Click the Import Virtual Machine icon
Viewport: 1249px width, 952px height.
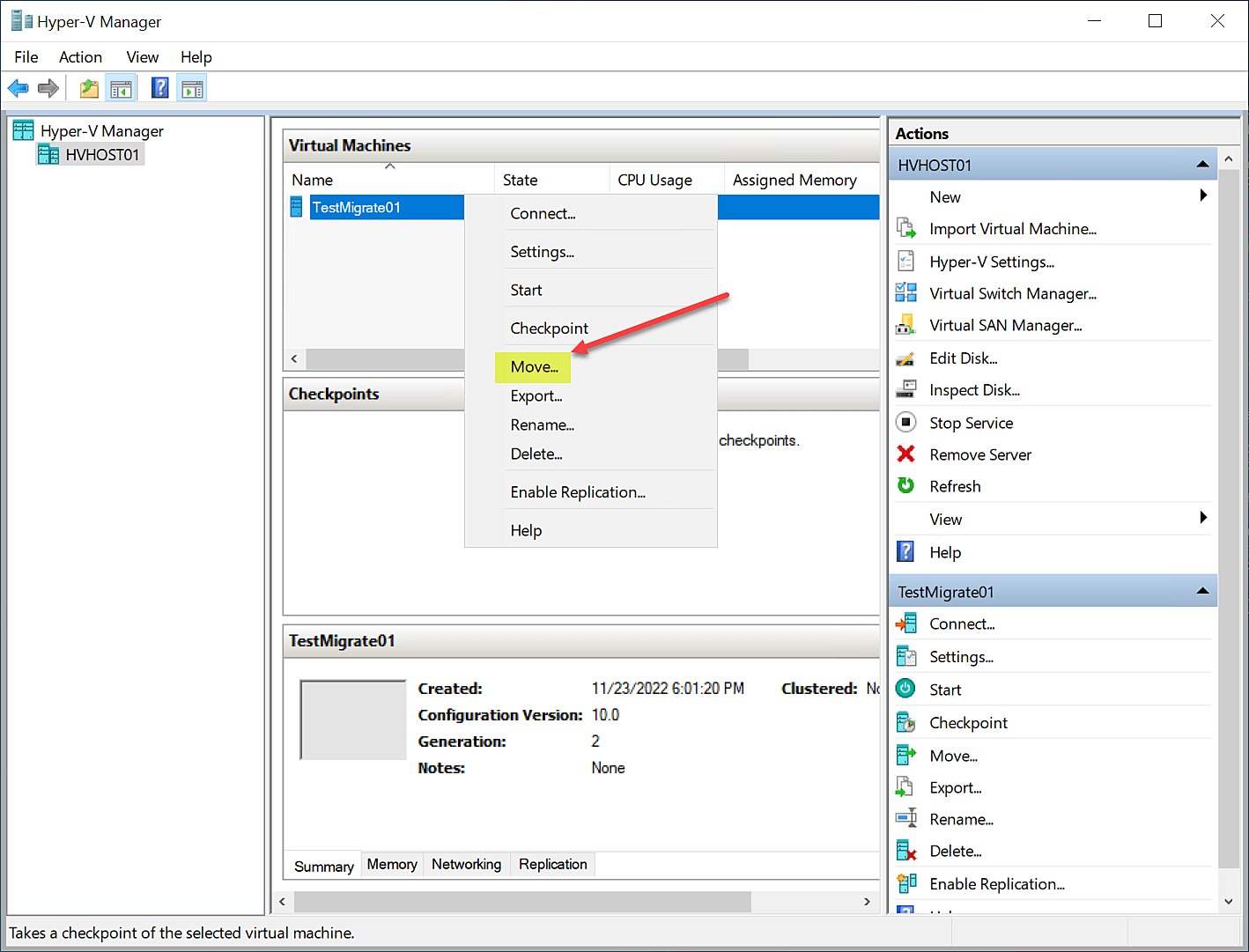(905, 229)
